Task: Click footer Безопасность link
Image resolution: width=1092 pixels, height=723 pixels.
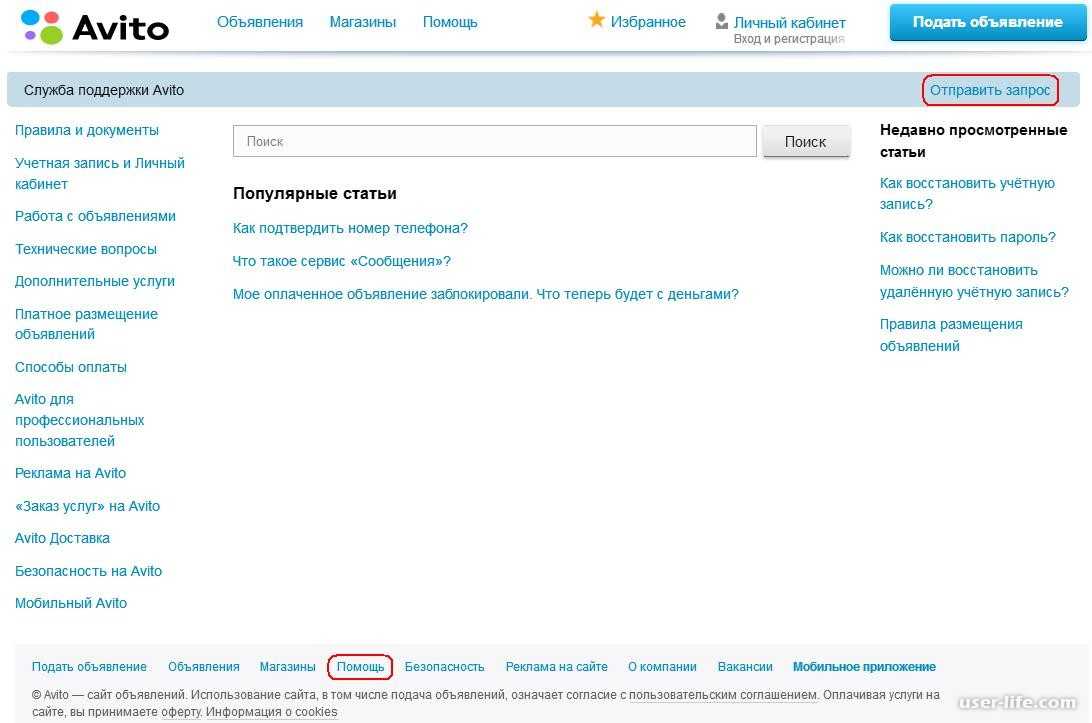Action: [444, 667]
